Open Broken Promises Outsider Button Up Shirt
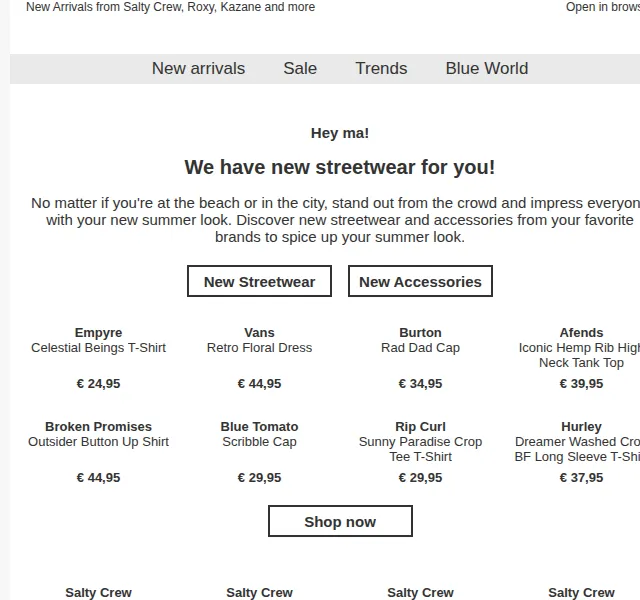640x600 pixels. click(98, 442)
